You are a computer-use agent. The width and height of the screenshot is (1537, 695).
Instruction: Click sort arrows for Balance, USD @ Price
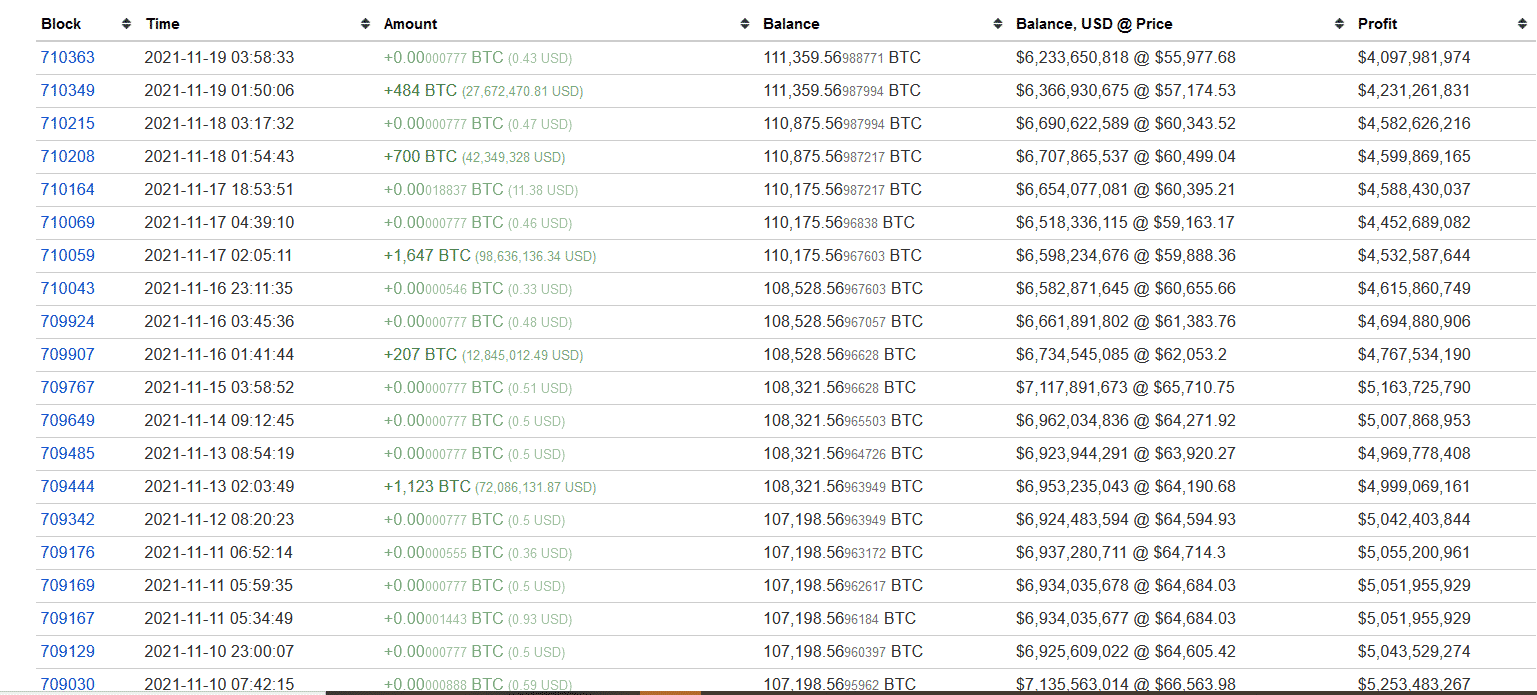point(1339,24)
